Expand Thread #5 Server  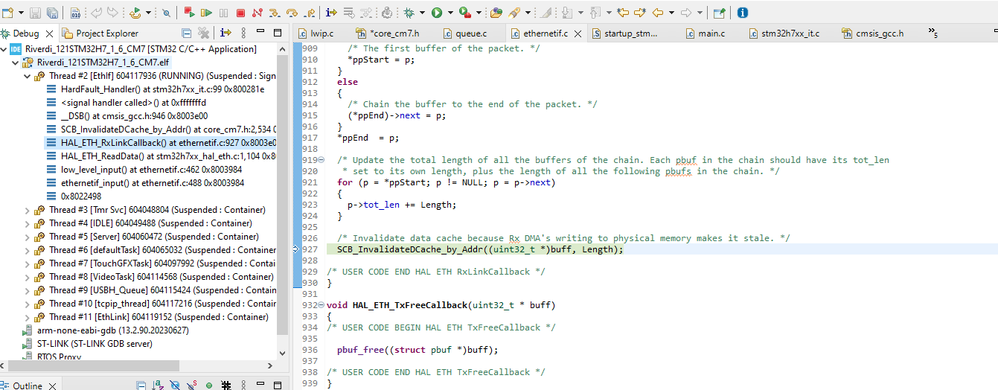pyautogui.click(x=27, y=236)
